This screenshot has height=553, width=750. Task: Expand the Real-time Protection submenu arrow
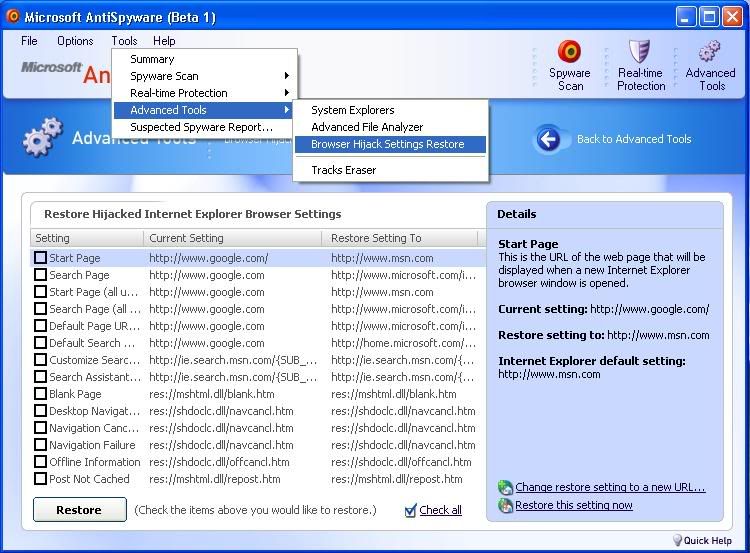coord(287,92)
